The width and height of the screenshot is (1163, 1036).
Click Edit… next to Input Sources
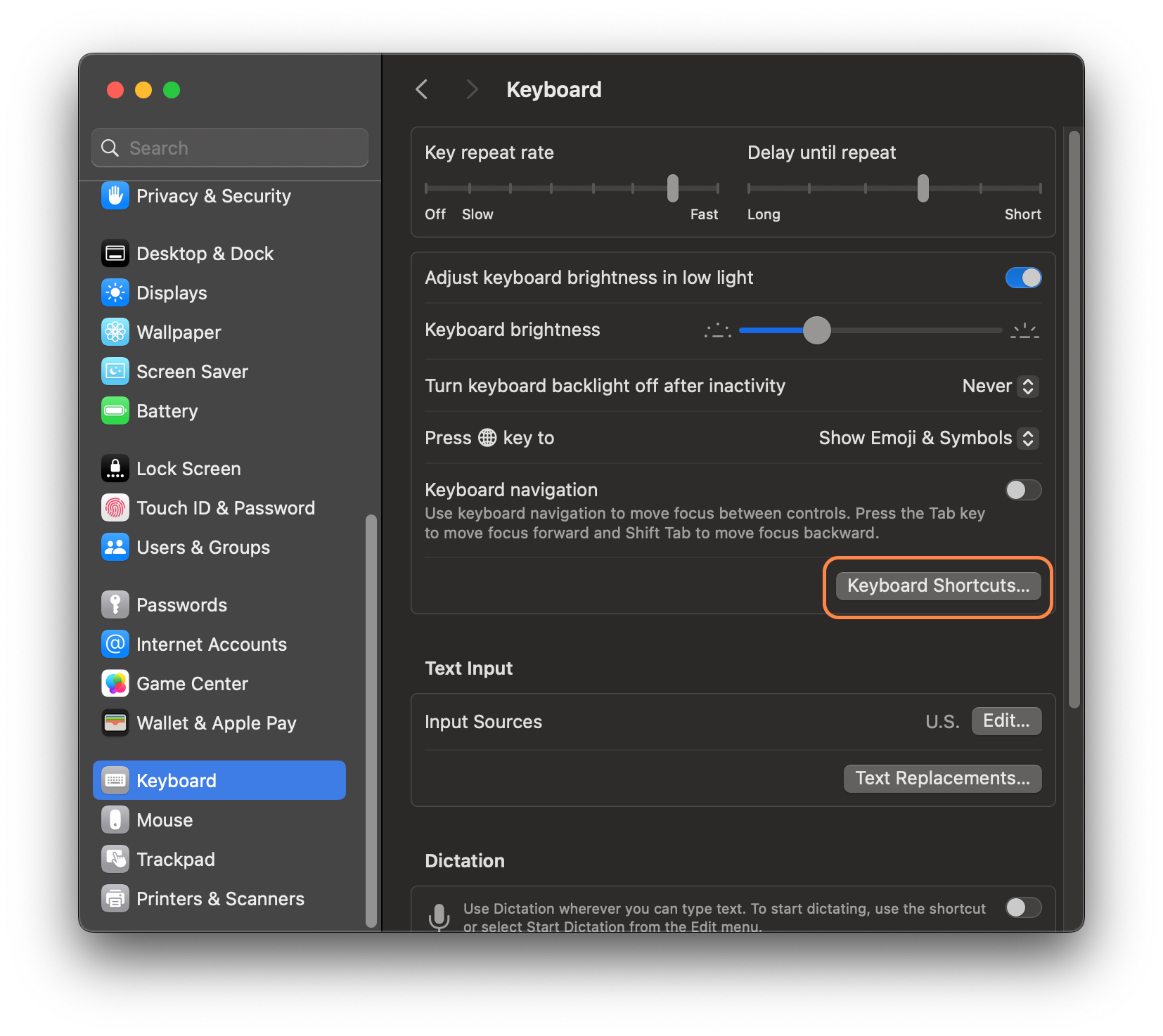[1006, 721]
